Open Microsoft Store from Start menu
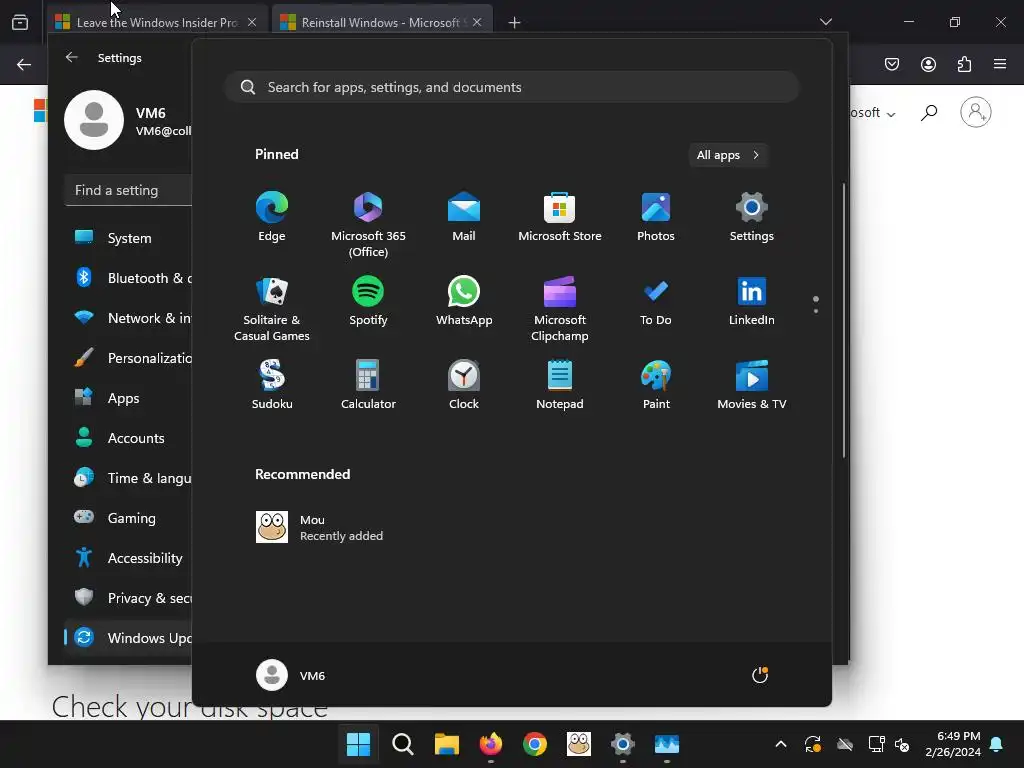1024x768 pixels. 560,217
